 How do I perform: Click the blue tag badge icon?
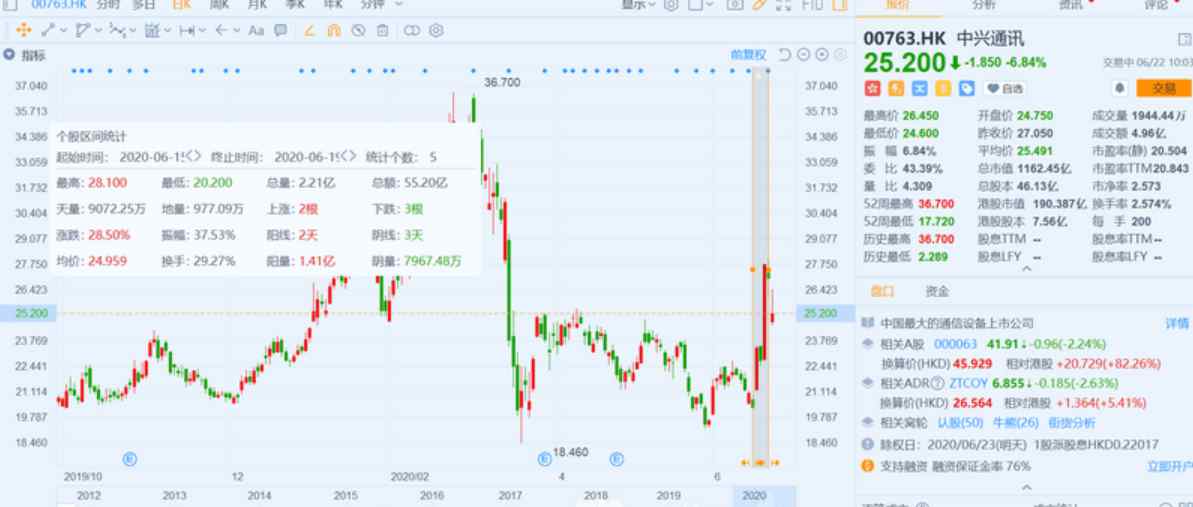(967, 88)
